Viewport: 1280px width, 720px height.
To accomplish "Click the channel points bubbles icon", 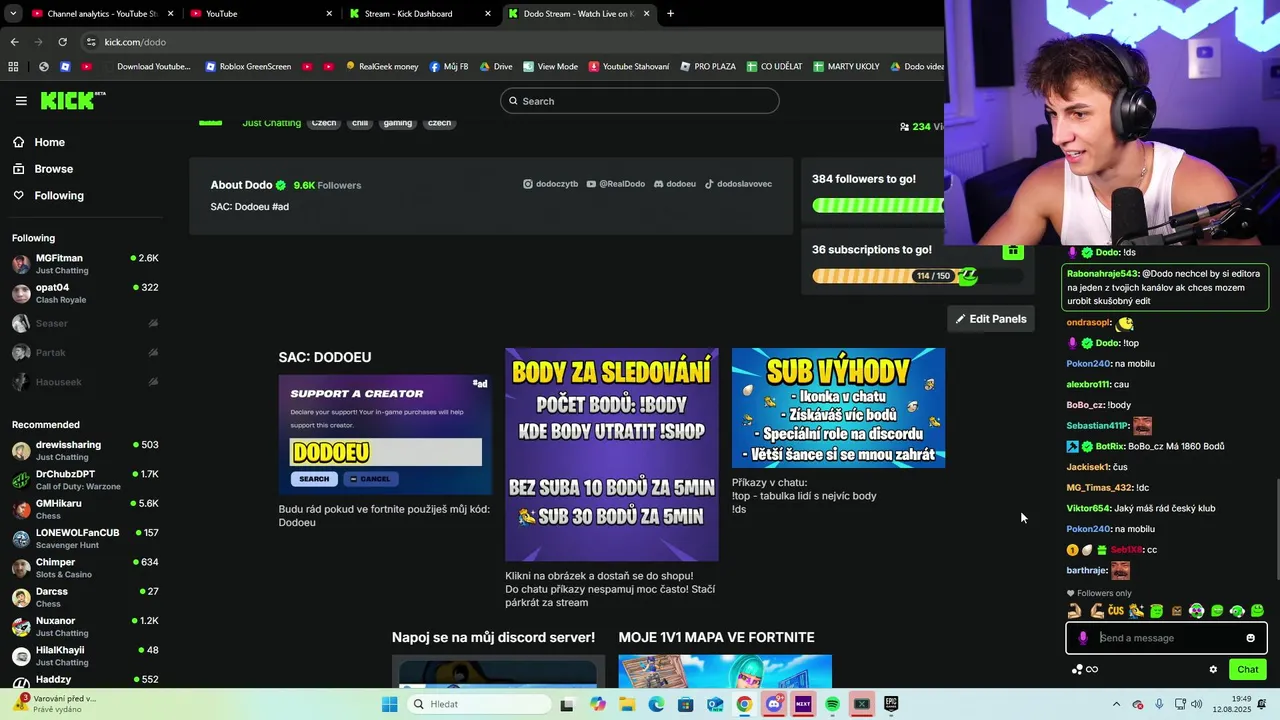I will tap(1077, 670).
